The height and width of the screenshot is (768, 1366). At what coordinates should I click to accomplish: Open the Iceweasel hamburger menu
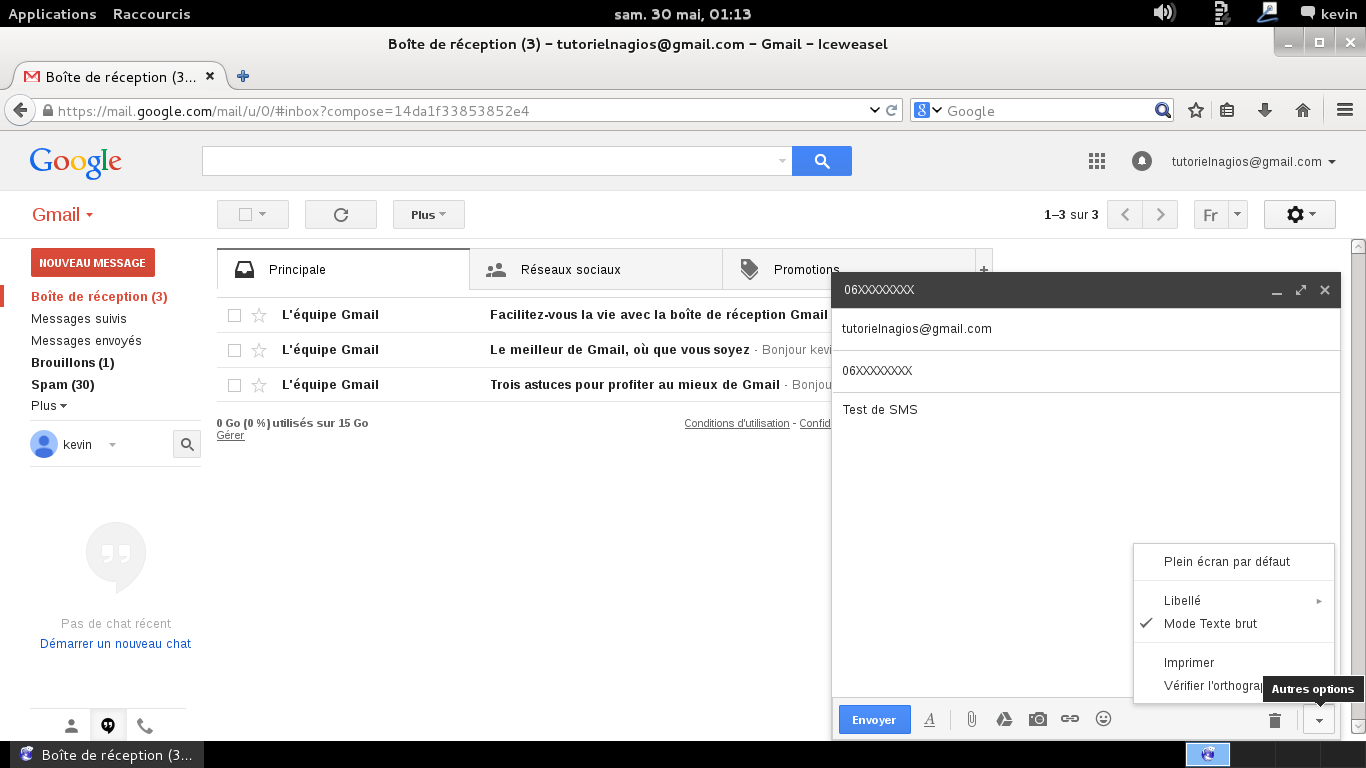click(x=1345, y=110)
